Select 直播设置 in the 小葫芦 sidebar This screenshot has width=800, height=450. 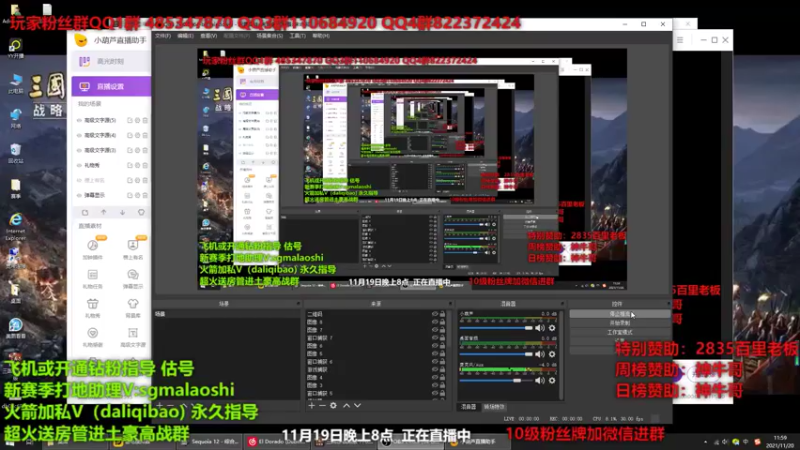tap(111, 86)
